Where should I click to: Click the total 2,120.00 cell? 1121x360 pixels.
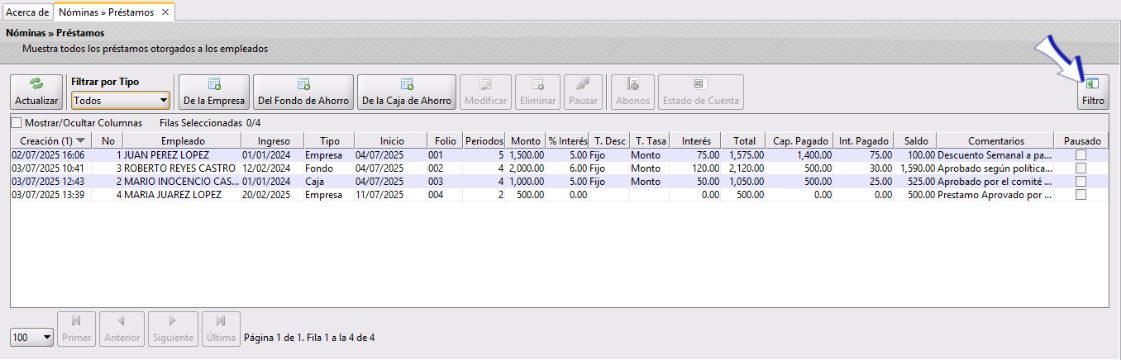tap(743, 168)
